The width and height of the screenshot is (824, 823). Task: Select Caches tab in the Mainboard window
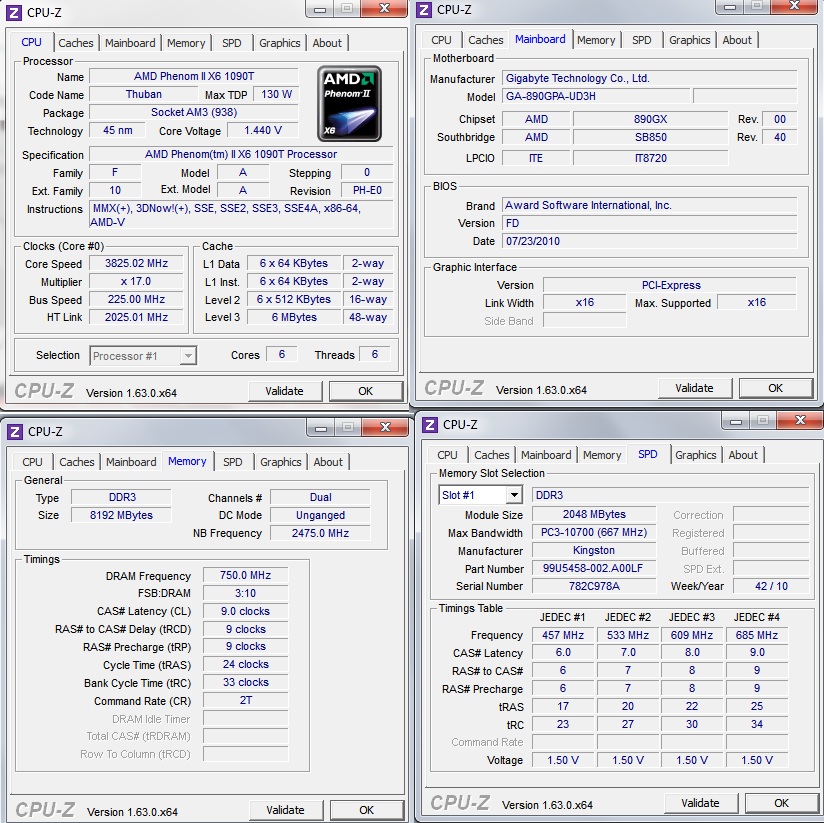(x=486, y=40)
